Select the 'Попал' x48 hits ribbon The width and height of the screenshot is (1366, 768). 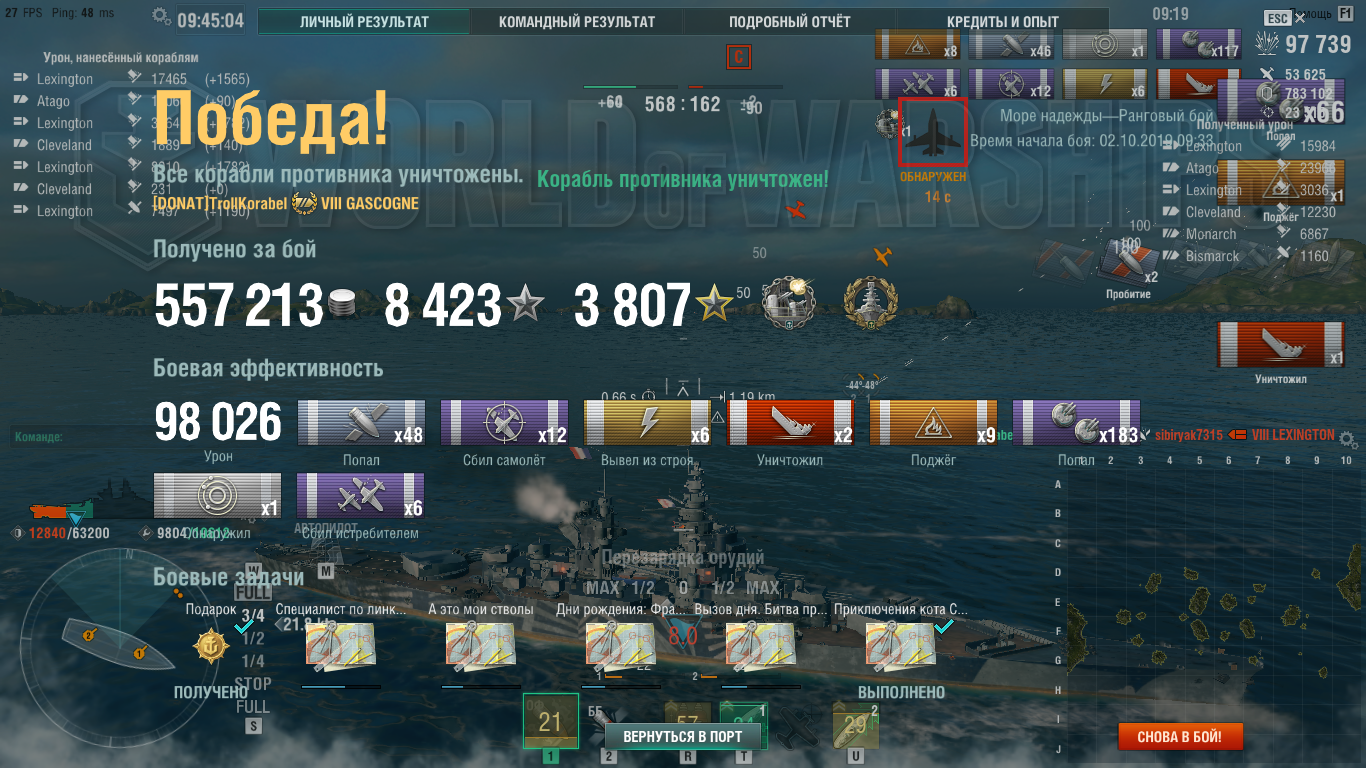(361, 422)
